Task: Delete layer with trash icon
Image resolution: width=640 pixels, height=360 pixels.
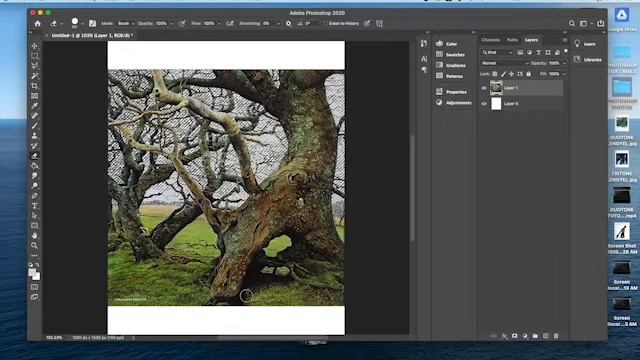Action: (x=556, y=336)
